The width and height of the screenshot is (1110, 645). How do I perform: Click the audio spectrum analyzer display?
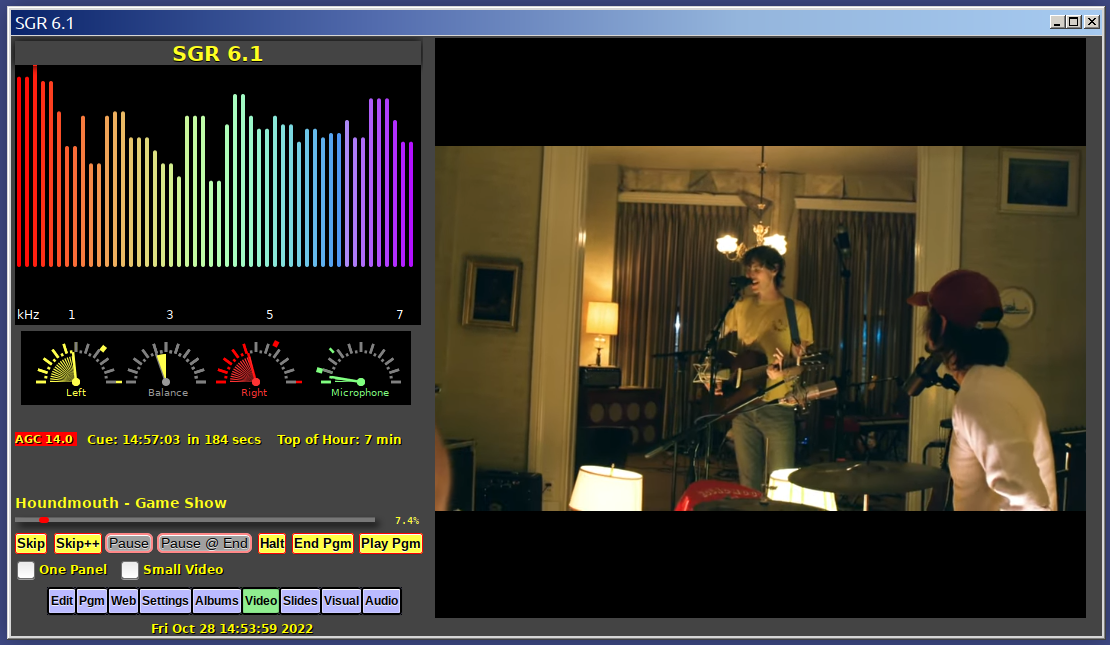tap(218, 195)
